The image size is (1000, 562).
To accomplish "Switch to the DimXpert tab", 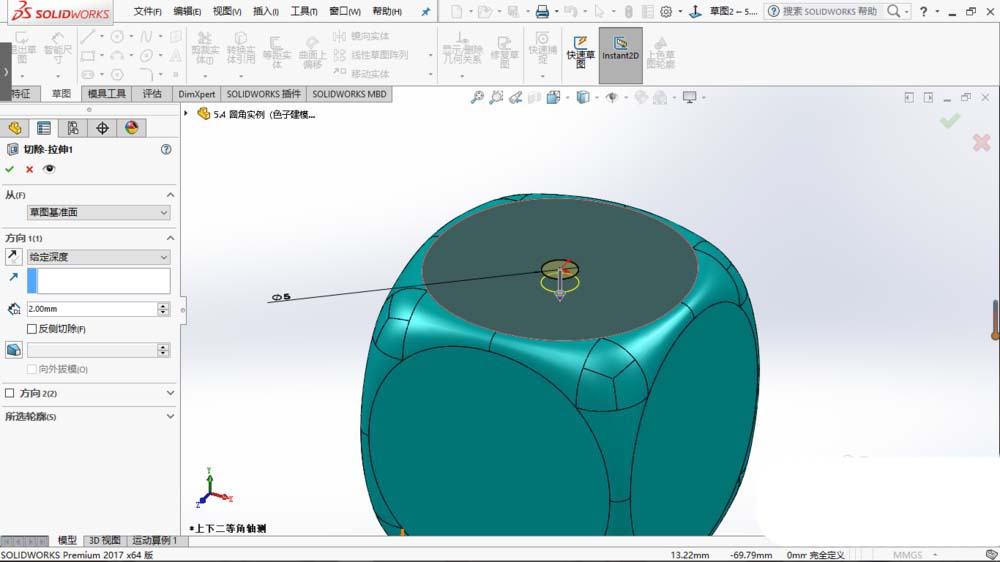I will [x=196, y=94].
